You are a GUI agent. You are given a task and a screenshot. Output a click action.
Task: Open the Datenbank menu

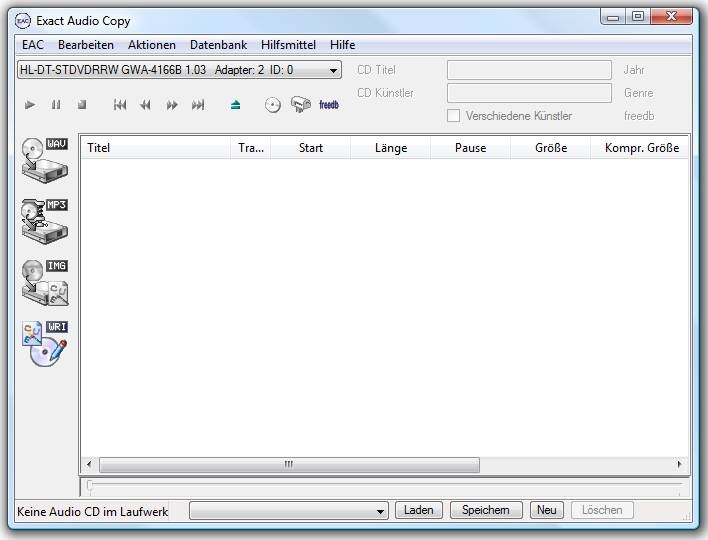pyautogui.click(x=219, y=45)
